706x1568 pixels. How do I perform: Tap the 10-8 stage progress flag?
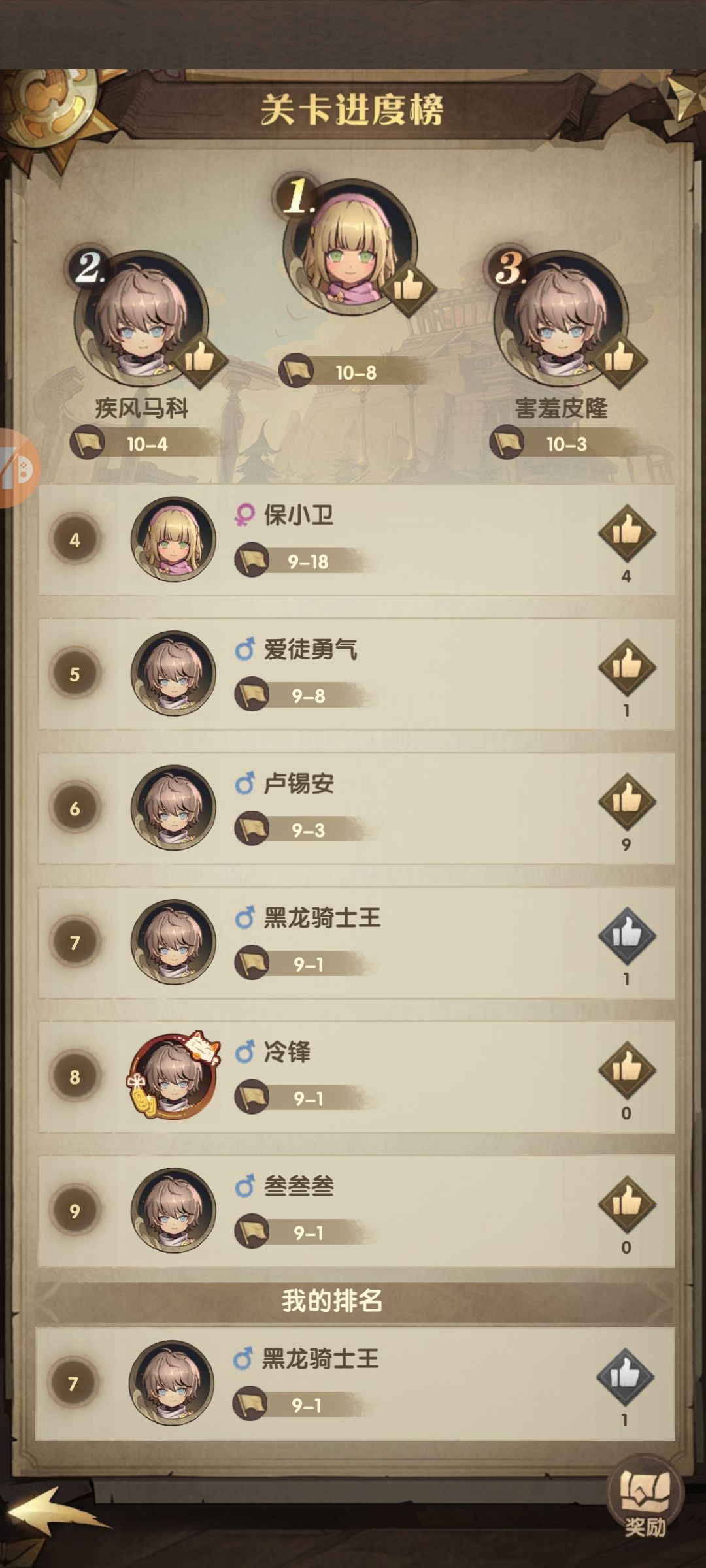[x=353, y=372]
